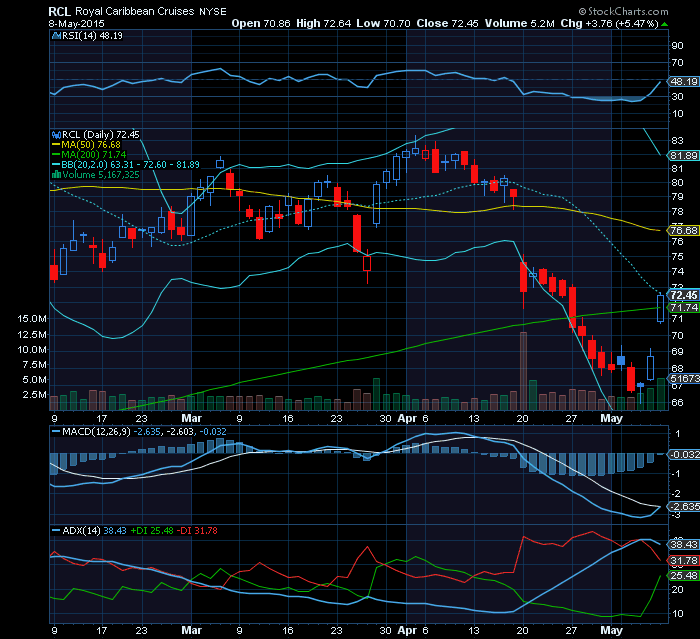Click the RSI line icon in legend
Screen dimensions: 700x639
tap(56, 36)
